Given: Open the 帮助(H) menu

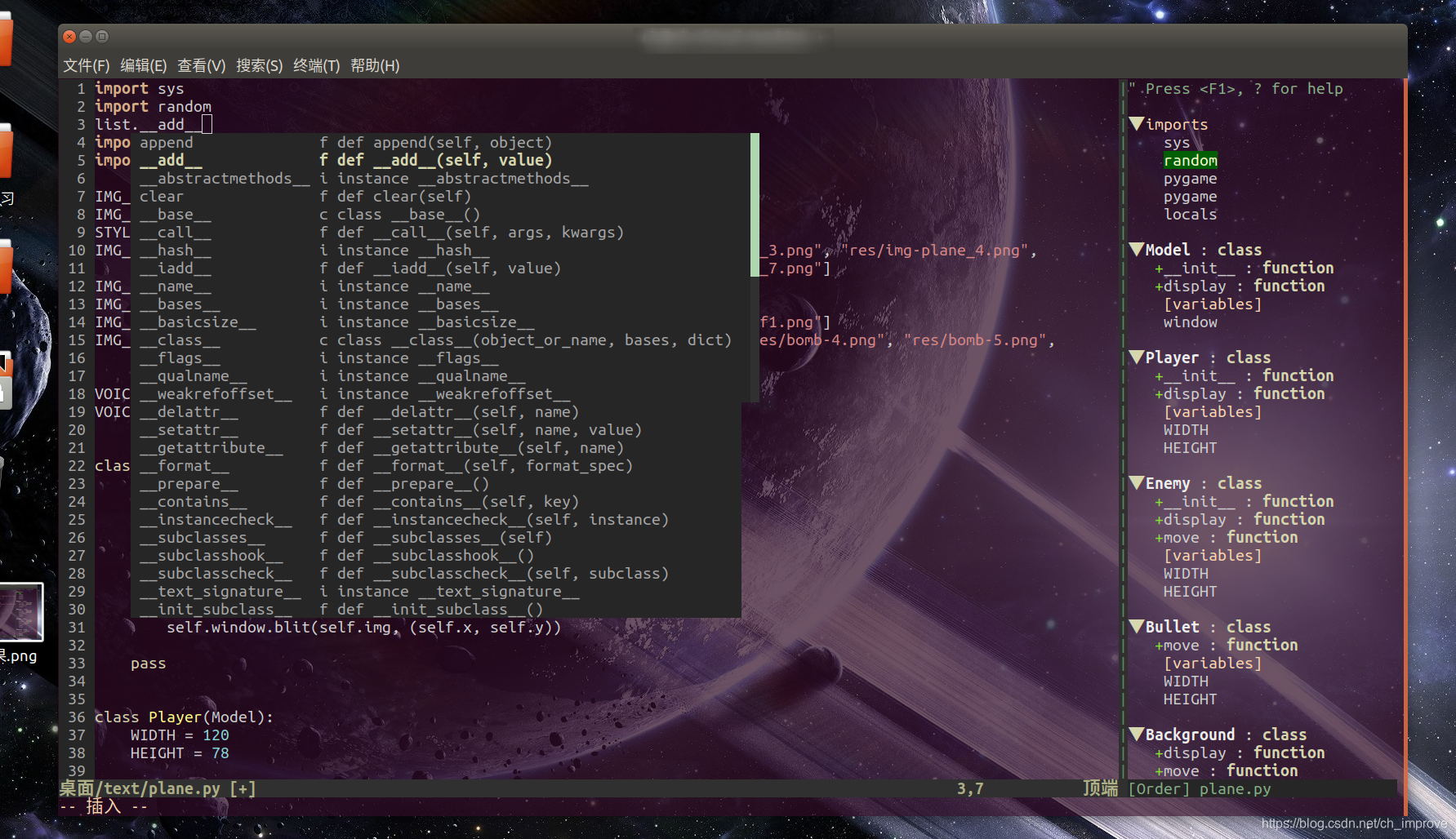Looking at the screenshot, I should (x=375, y=65).
